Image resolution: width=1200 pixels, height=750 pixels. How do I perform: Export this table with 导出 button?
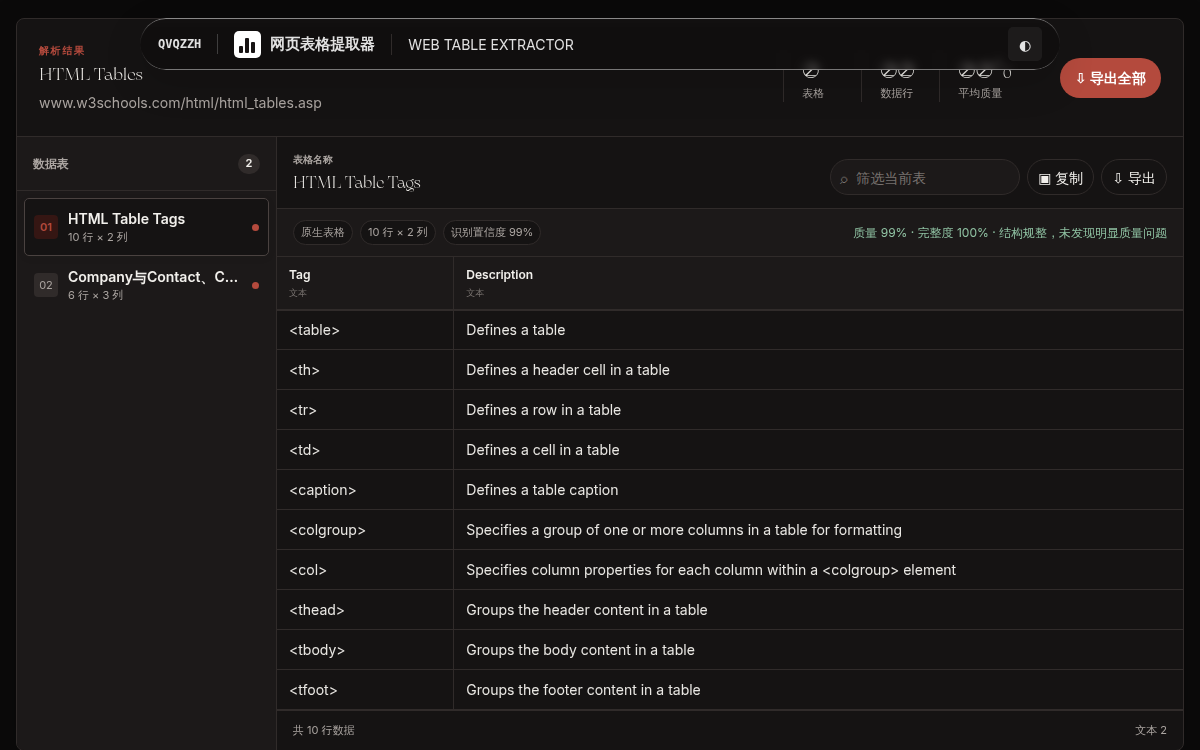(1134, 177)
